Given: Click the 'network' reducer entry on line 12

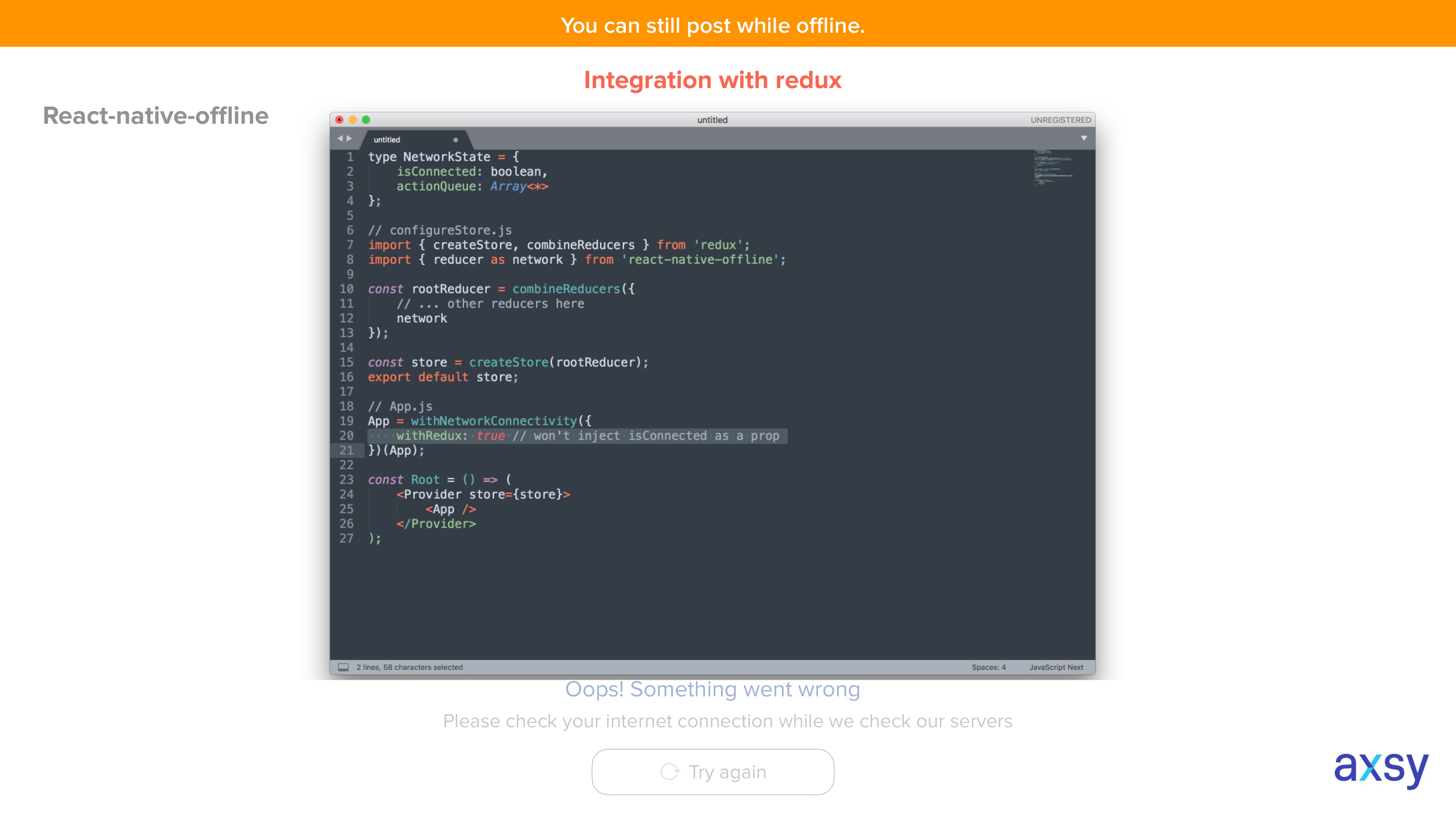Looking at the screenshot, I should coord(422,319).
